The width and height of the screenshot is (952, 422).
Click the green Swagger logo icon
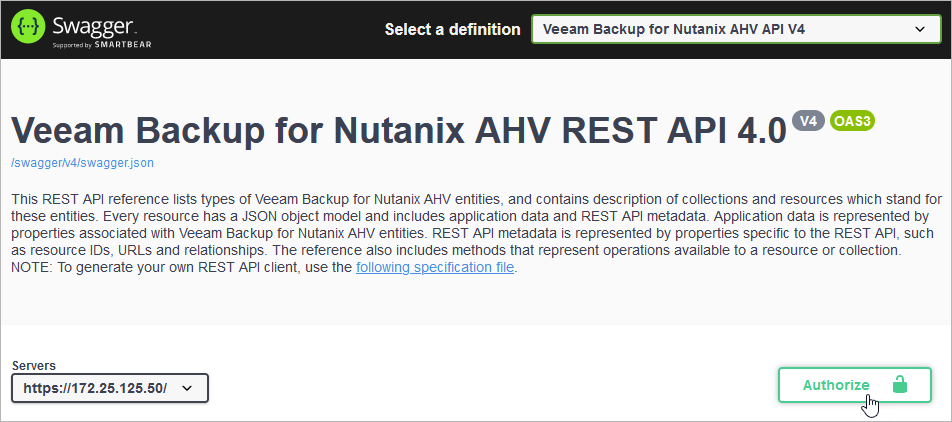tap(27, 29)
